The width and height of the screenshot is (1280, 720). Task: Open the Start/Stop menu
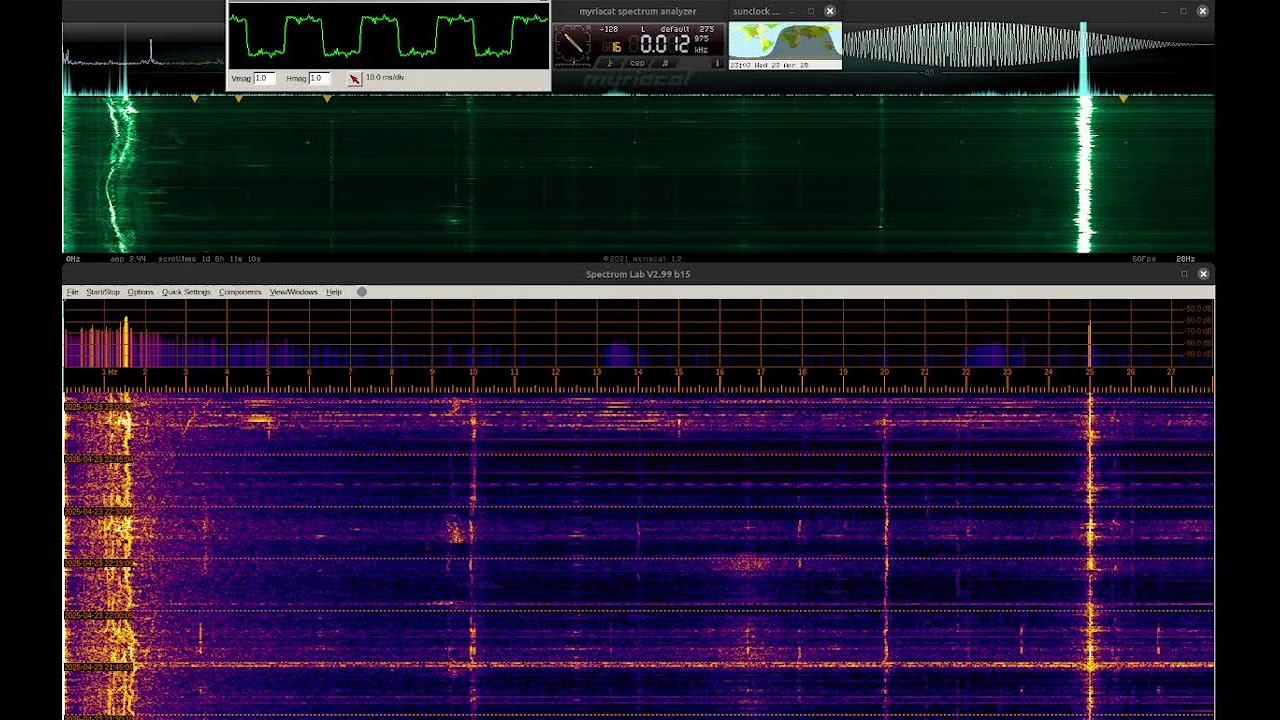(x=103, y=292)
